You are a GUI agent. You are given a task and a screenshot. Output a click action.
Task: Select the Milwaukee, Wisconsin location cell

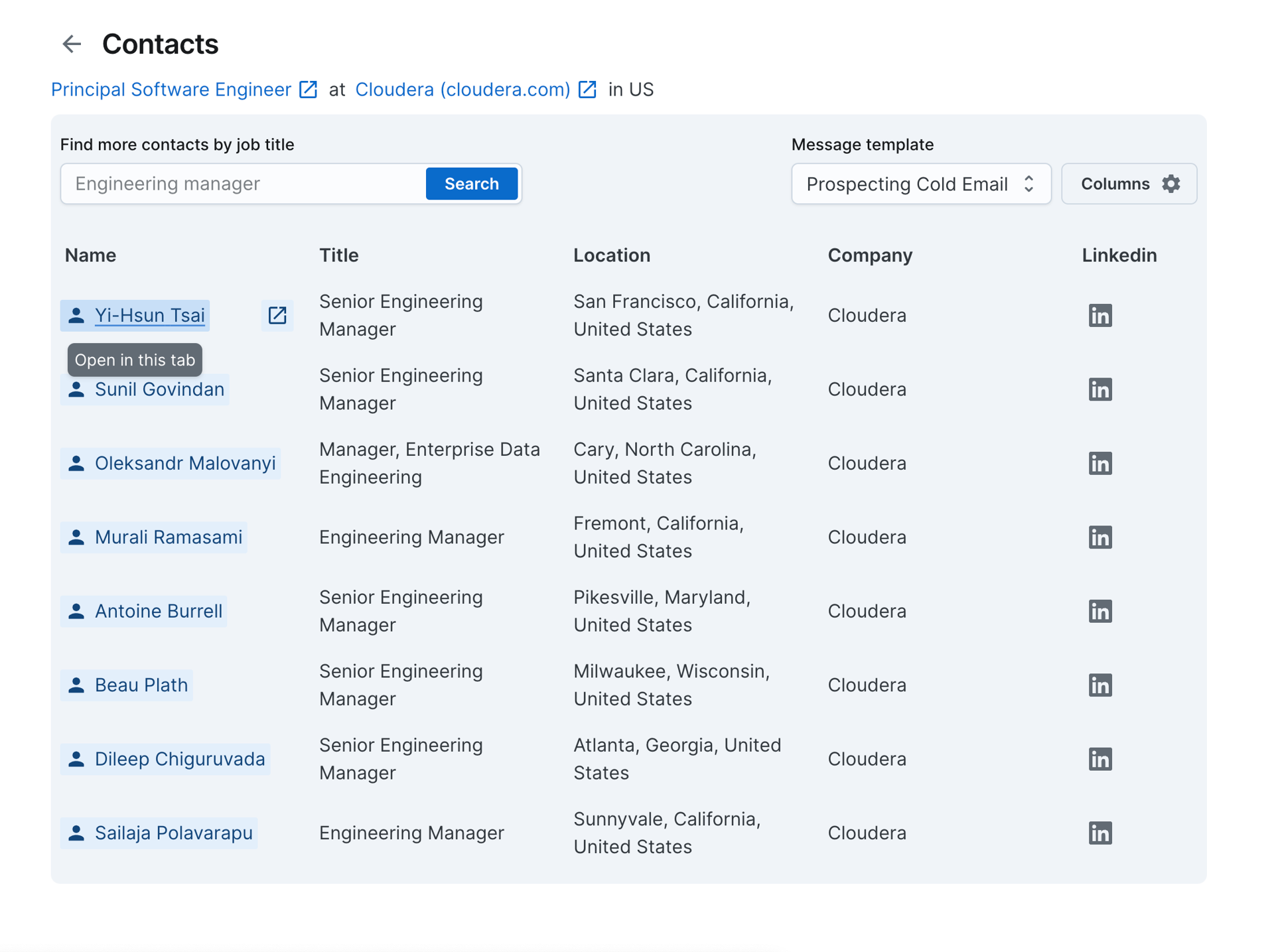click(672, 685)
